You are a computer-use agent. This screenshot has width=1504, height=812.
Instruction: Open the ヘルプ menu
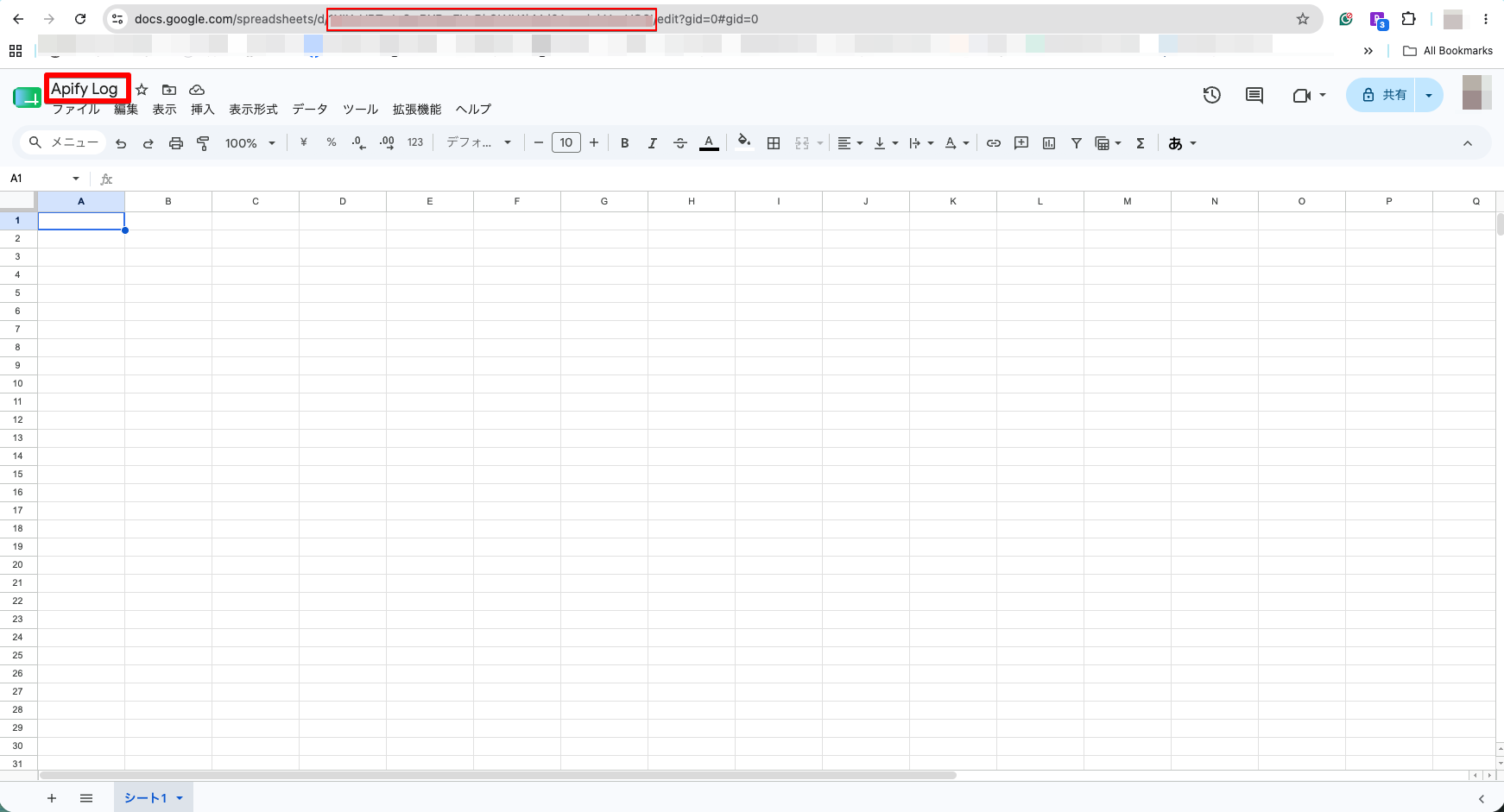(473, 110)
